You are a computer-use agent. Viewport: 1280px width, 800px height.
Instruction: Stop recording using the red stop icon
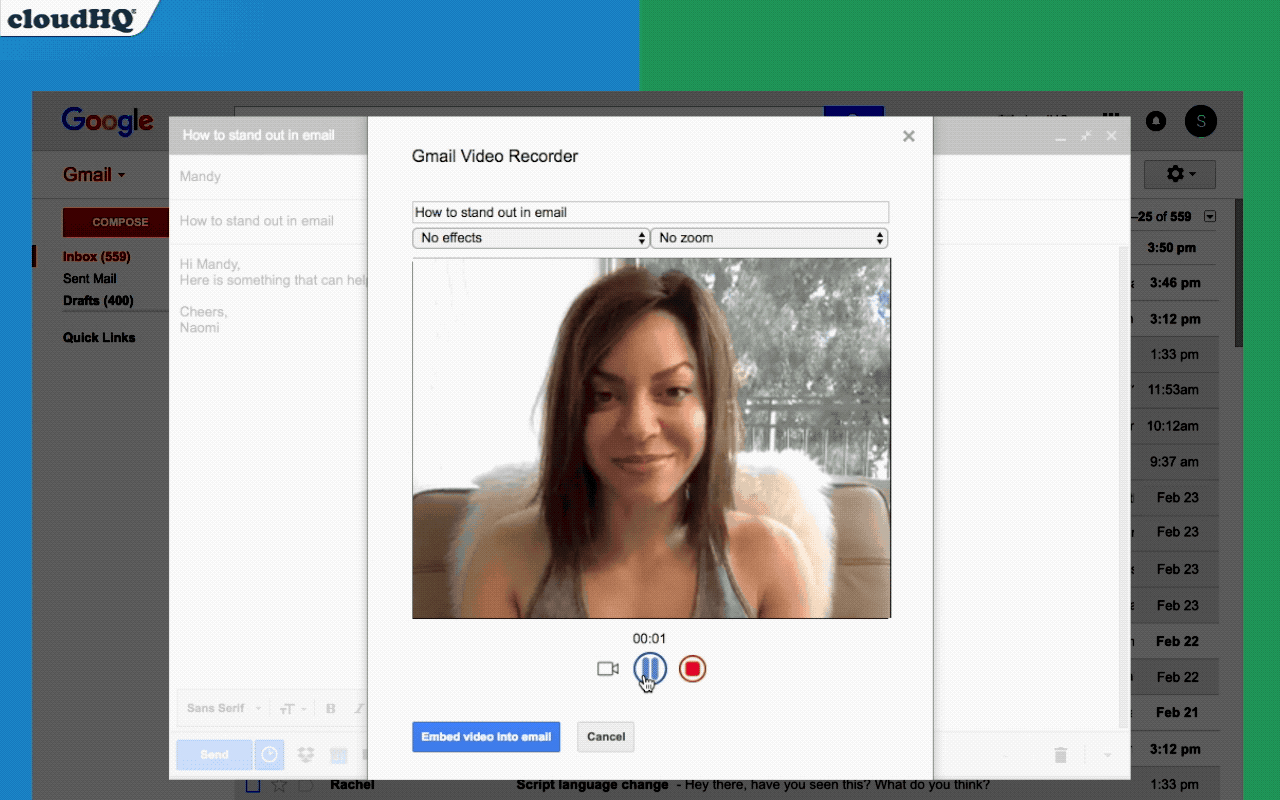point(692,668)
